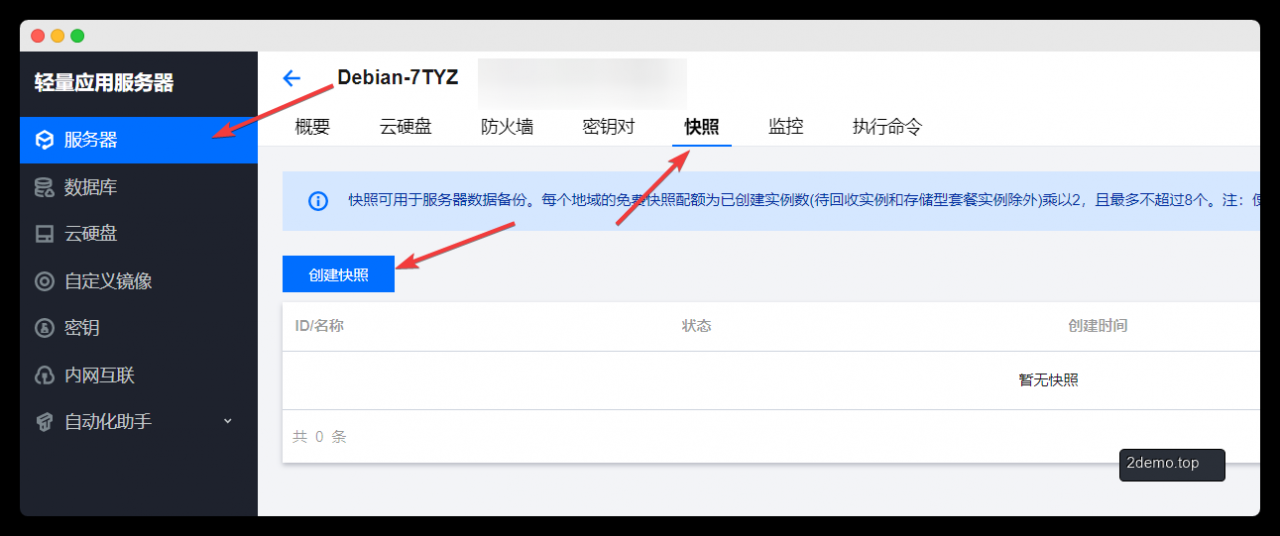The width and height of the screenshot is (1280, 536).
Task: Click the custom image icon in sidebar
Action: coord(44,281)
